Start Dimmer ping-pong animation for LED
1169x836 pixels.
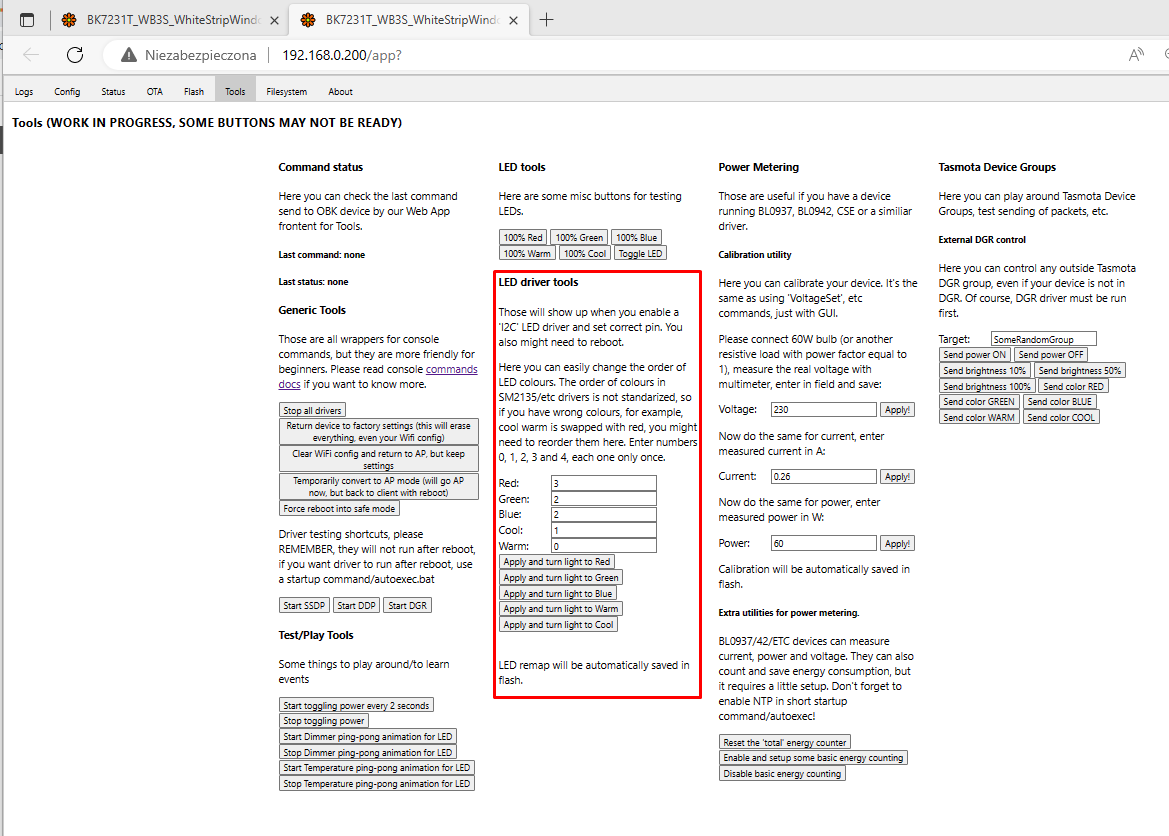[x=368, y=737]
